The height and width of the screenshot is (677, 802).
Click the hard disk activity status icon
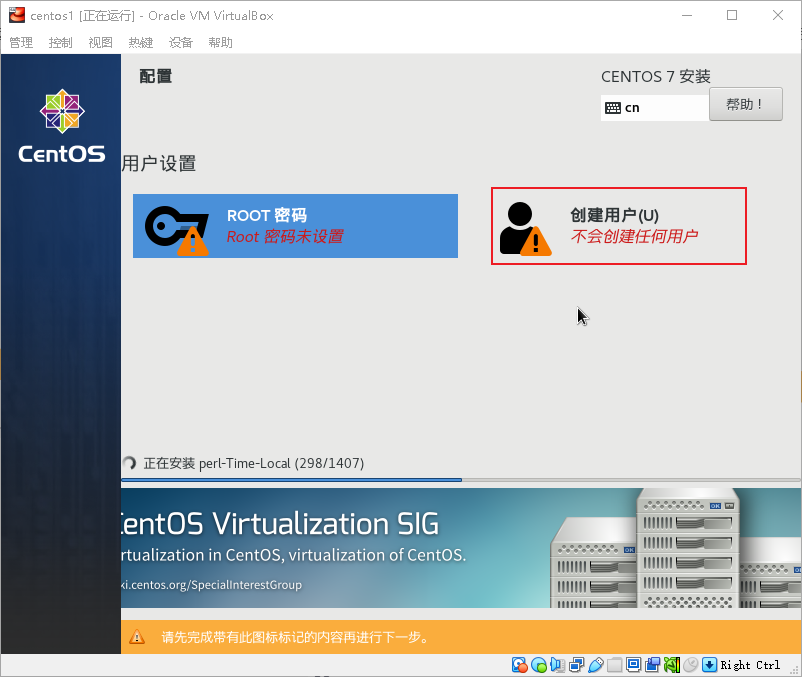click(x=520, y=665)
